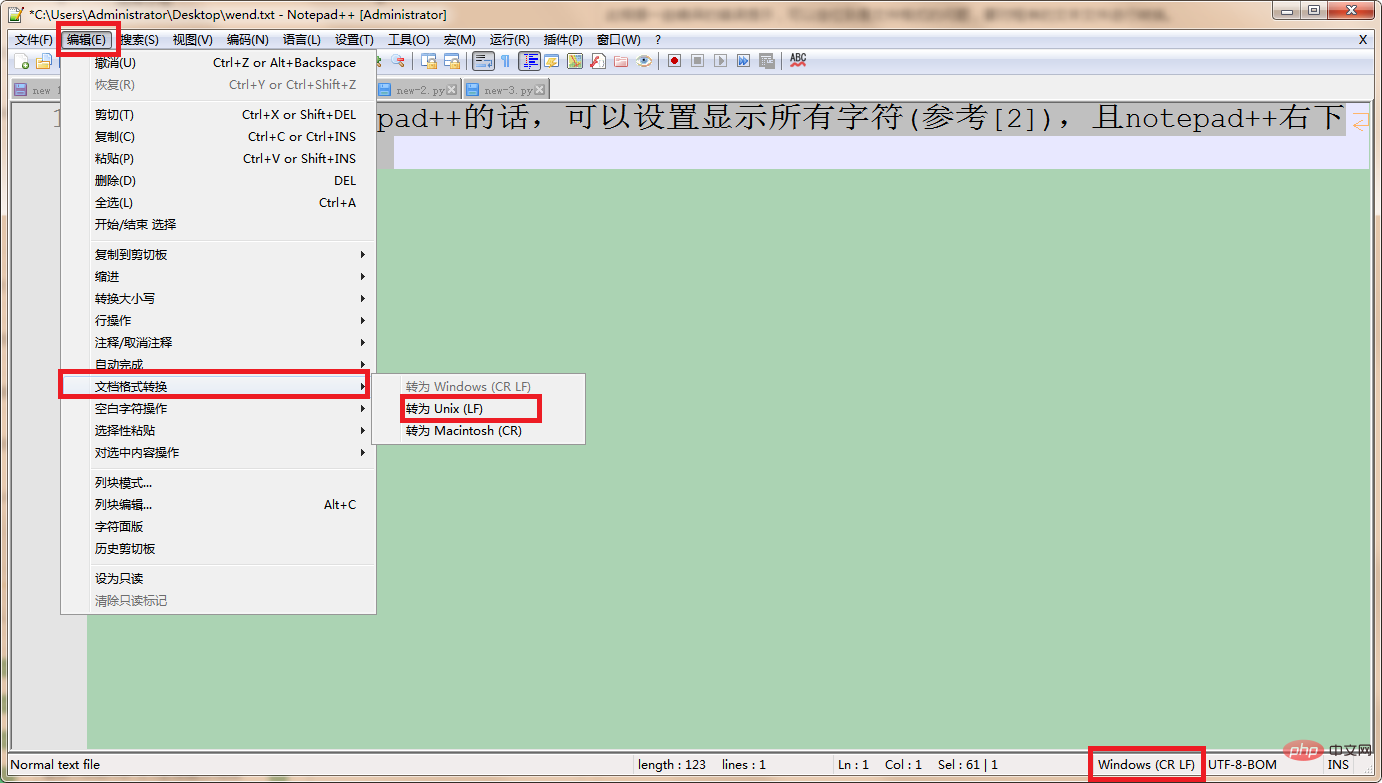Image resolution: width=1382 pixels, height=783 pixels.
Task: Select 粘贴(P) paste menu entry
Action: click(x=218, y=159)
